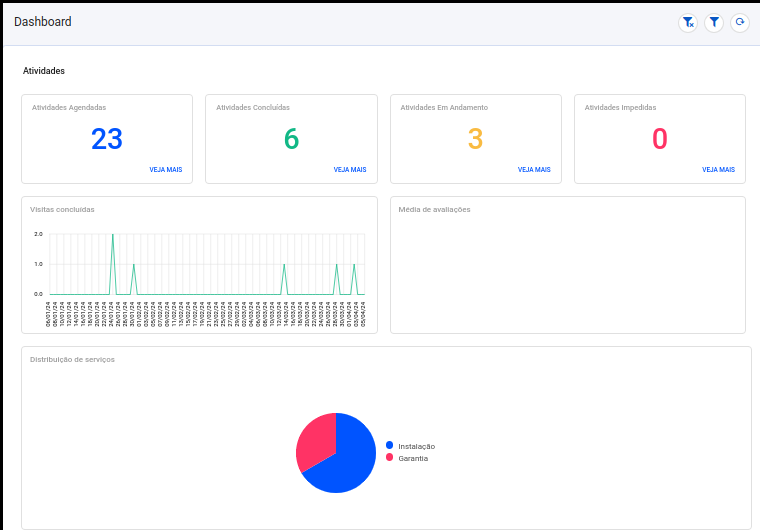Click the refresh dashboard icon

coord(740,22)
